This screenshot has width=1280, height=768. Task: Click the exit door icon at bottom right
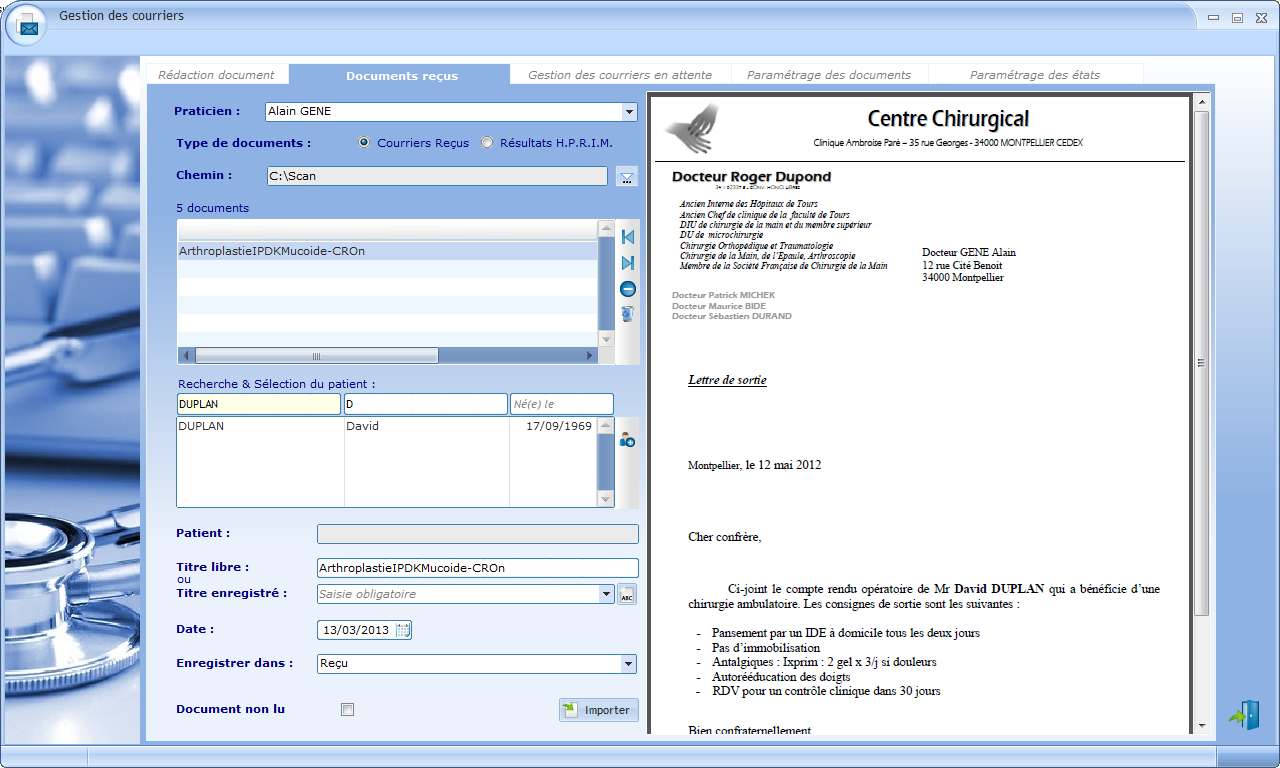[1243, 715]
